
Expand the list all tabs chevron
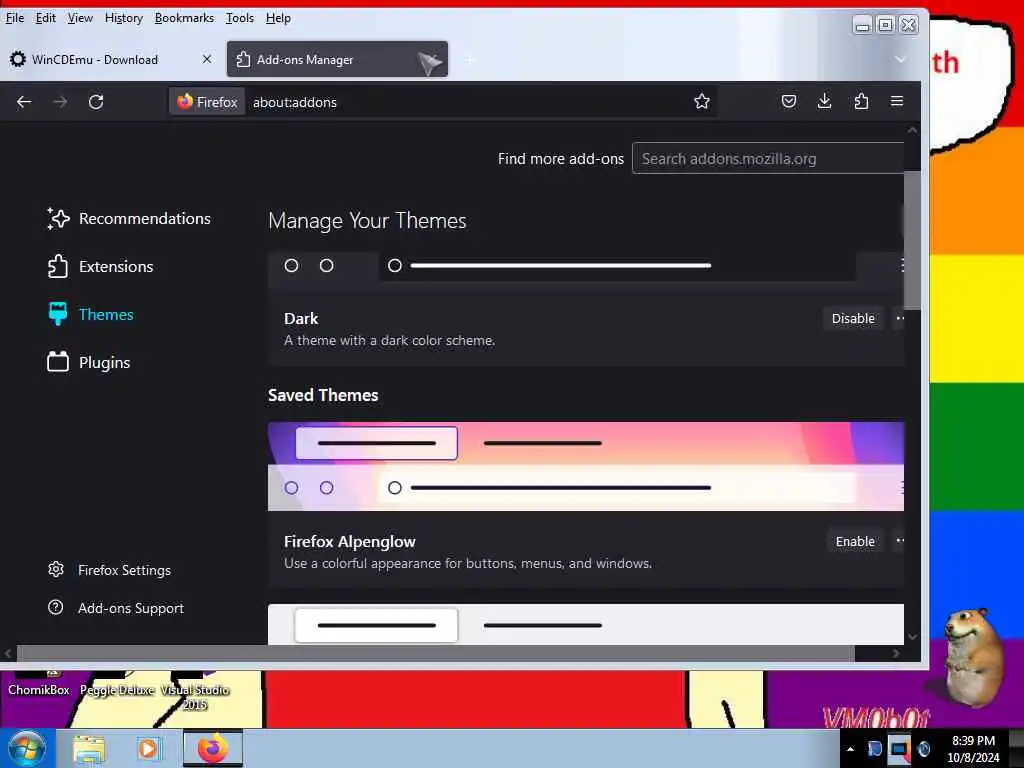(901, 59)
